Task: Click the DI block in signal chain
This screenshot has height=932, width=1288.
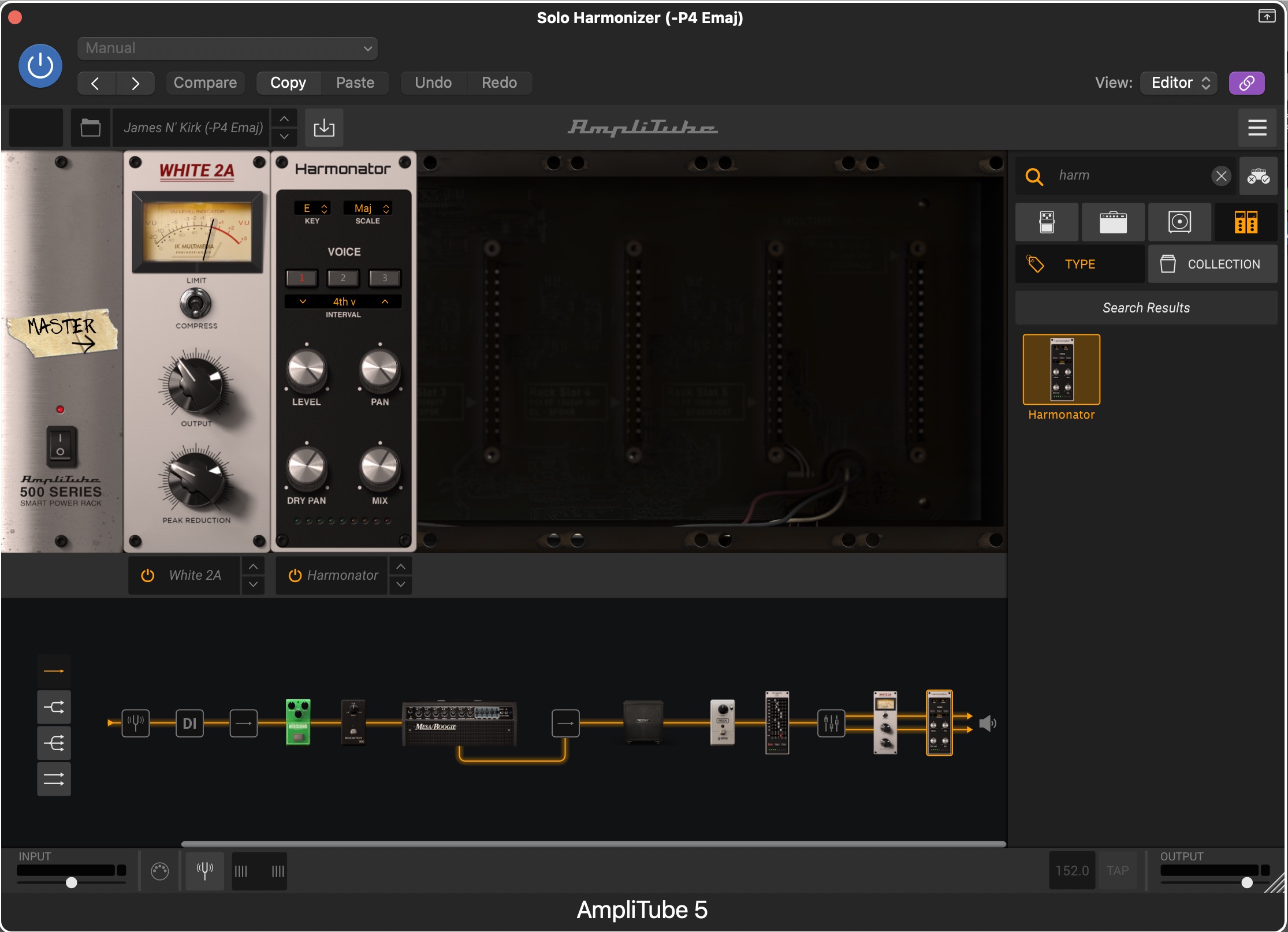Action: 189,723
